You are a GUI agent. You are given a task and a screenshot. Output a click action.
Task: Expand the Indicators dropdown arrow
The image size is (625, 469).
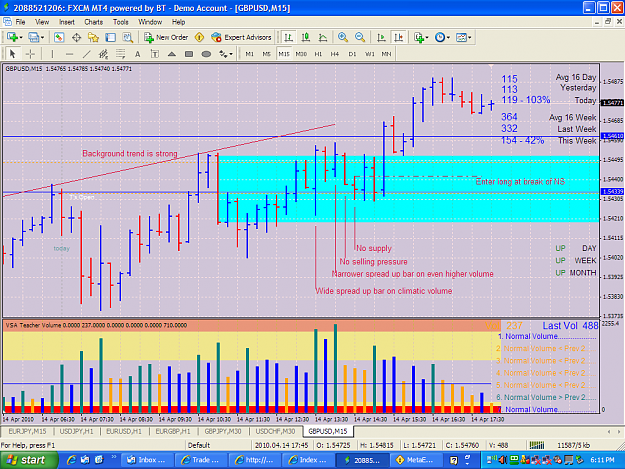click(427, 37)
